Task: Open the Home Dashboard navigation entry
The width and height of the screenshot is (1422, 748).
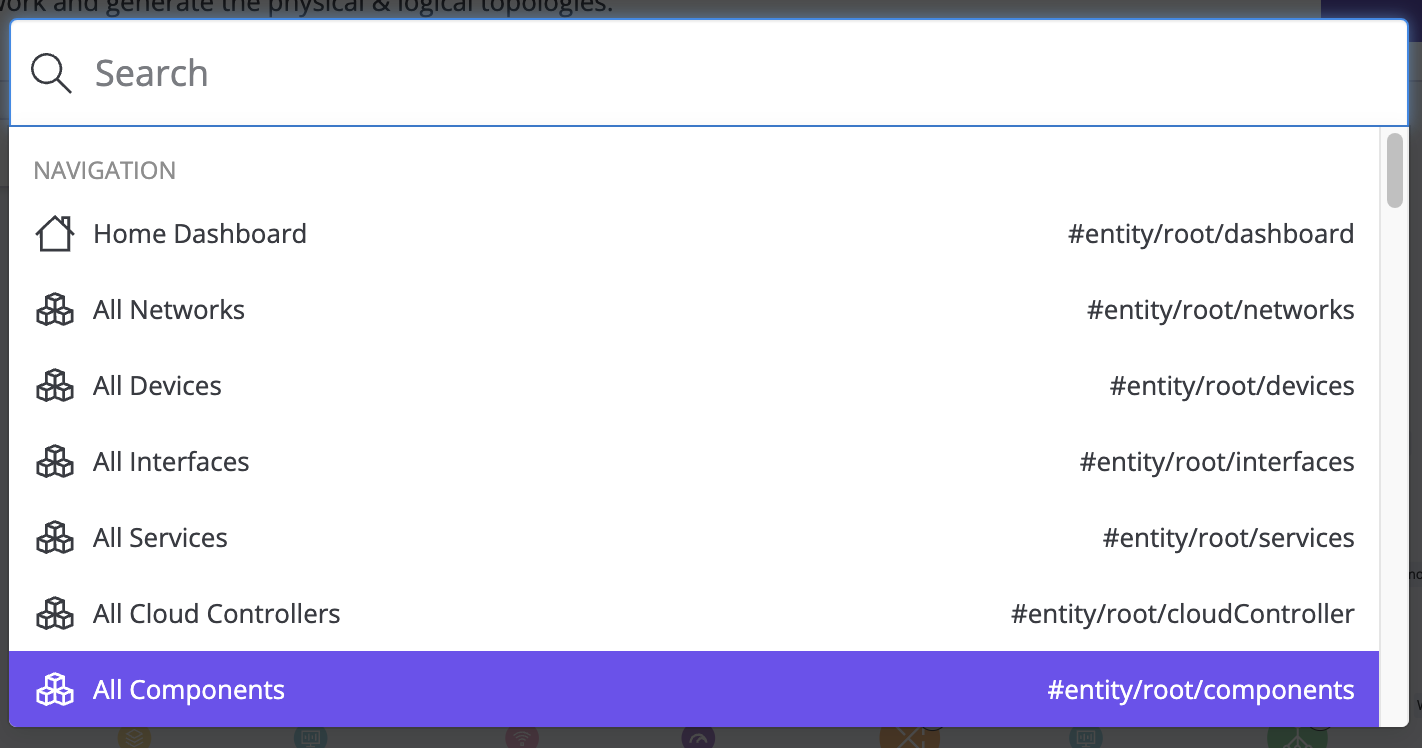Action: [x=200, y=233]
